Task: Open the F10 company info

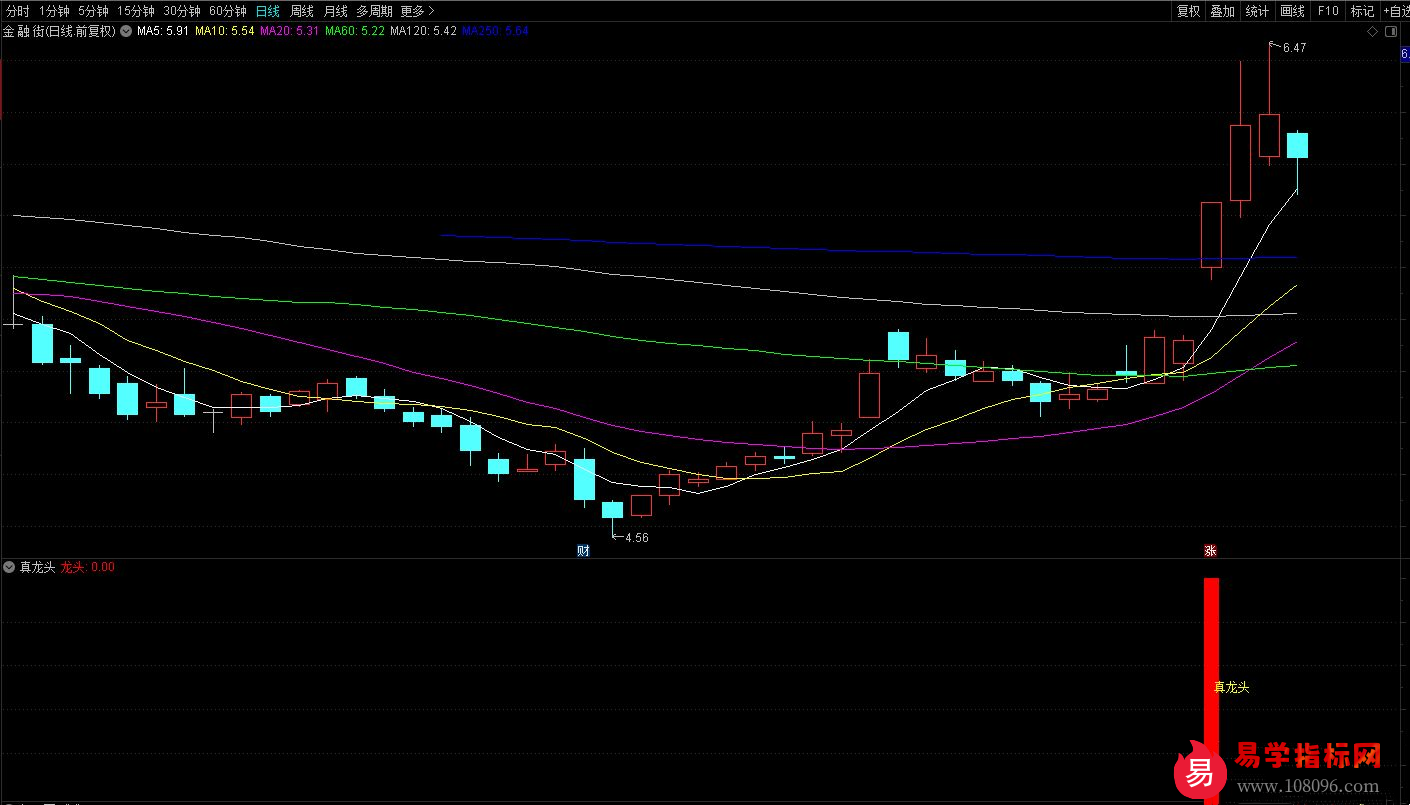Action: click(x=1327, y=11)
